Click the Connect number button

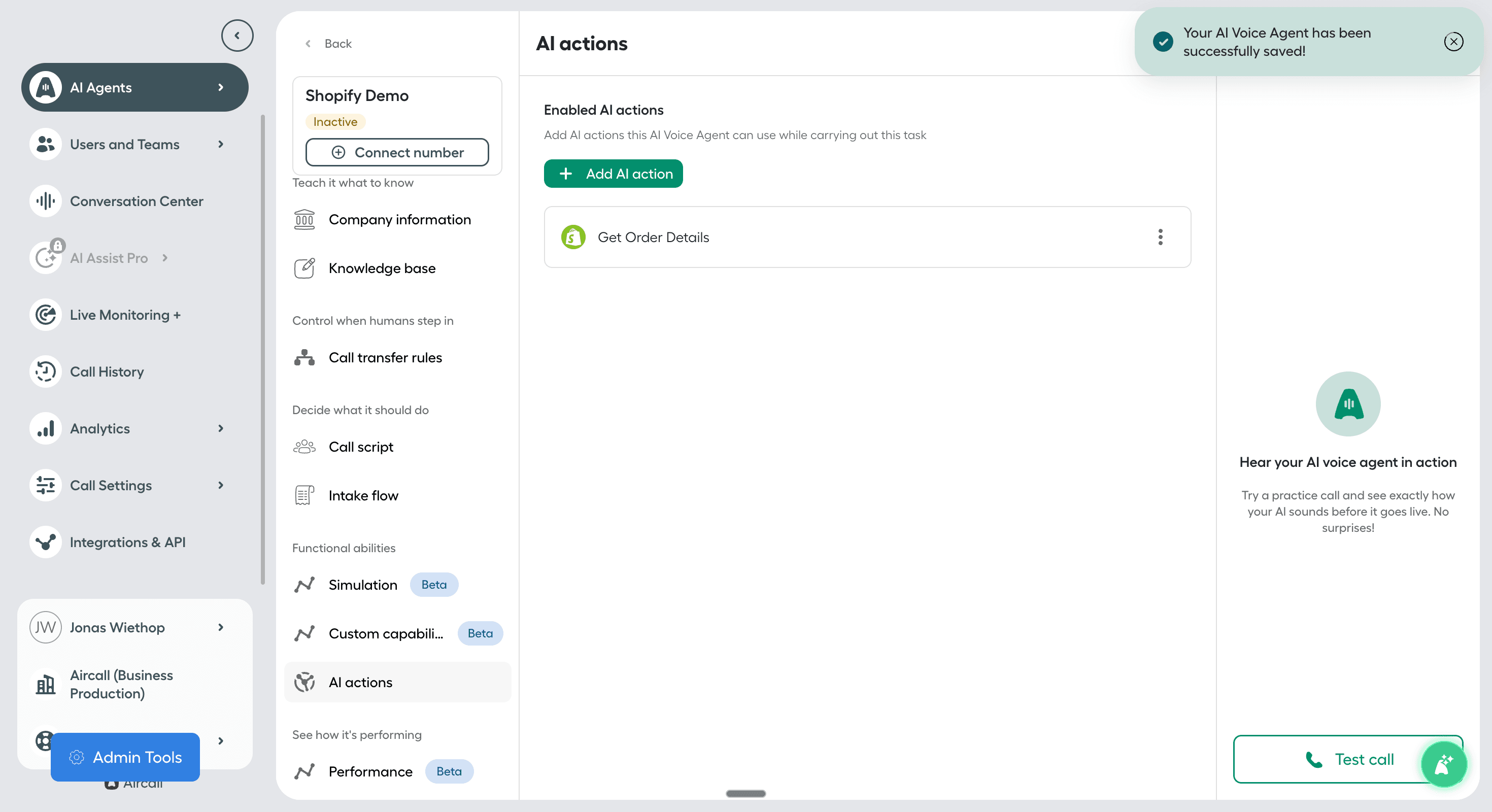coord(397,152)
